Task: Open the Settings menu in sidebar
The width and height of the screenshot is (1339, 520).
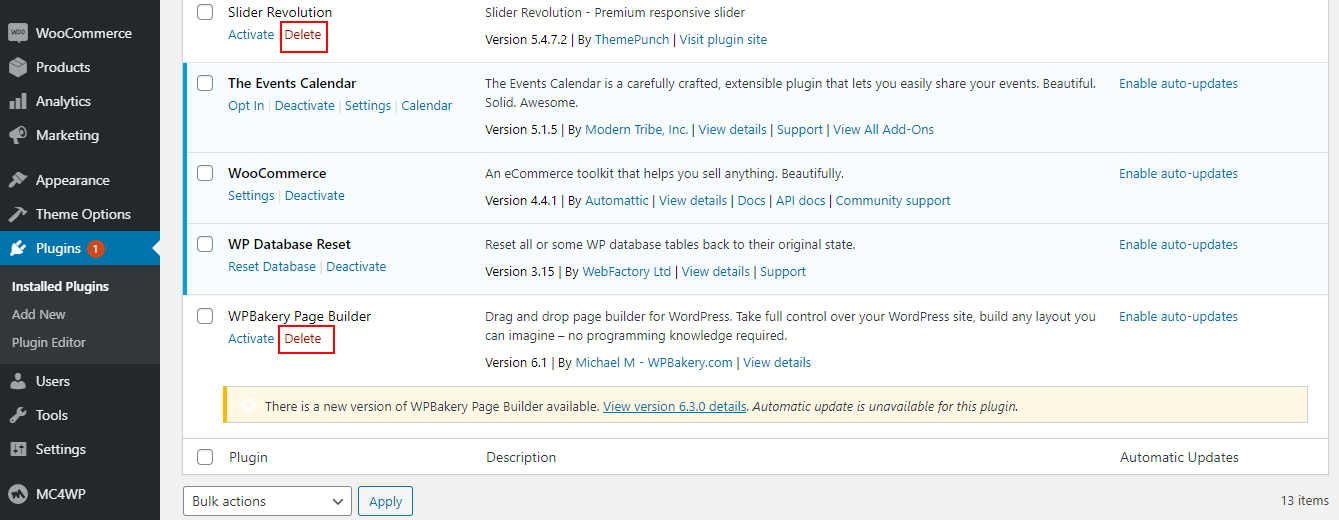Action: [x=60, y=449]
